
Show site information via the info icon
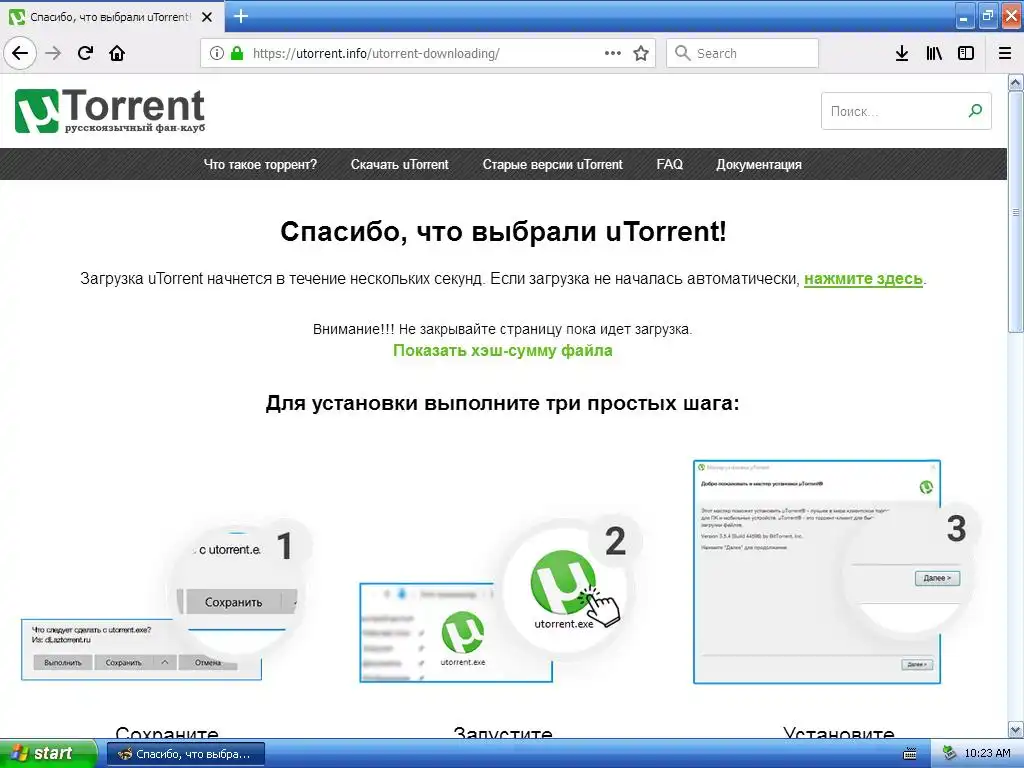[x=216, y=53]
